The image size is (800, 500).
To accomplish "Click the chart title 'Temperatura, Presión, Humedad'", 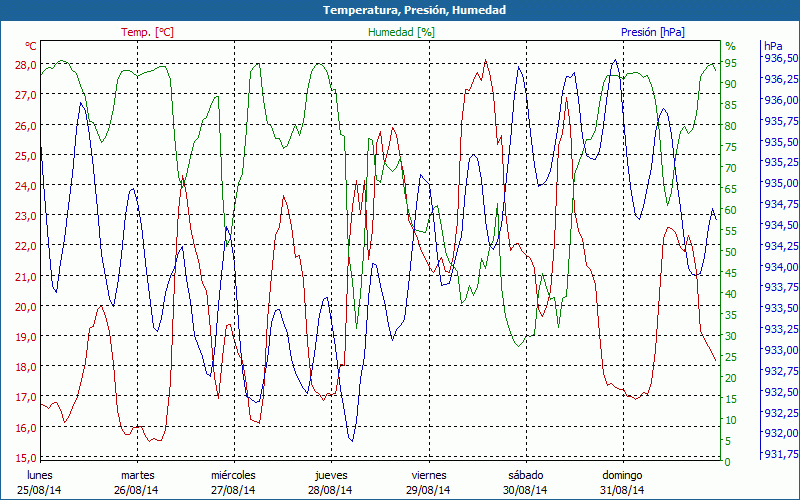I will [x=414, y=10].
